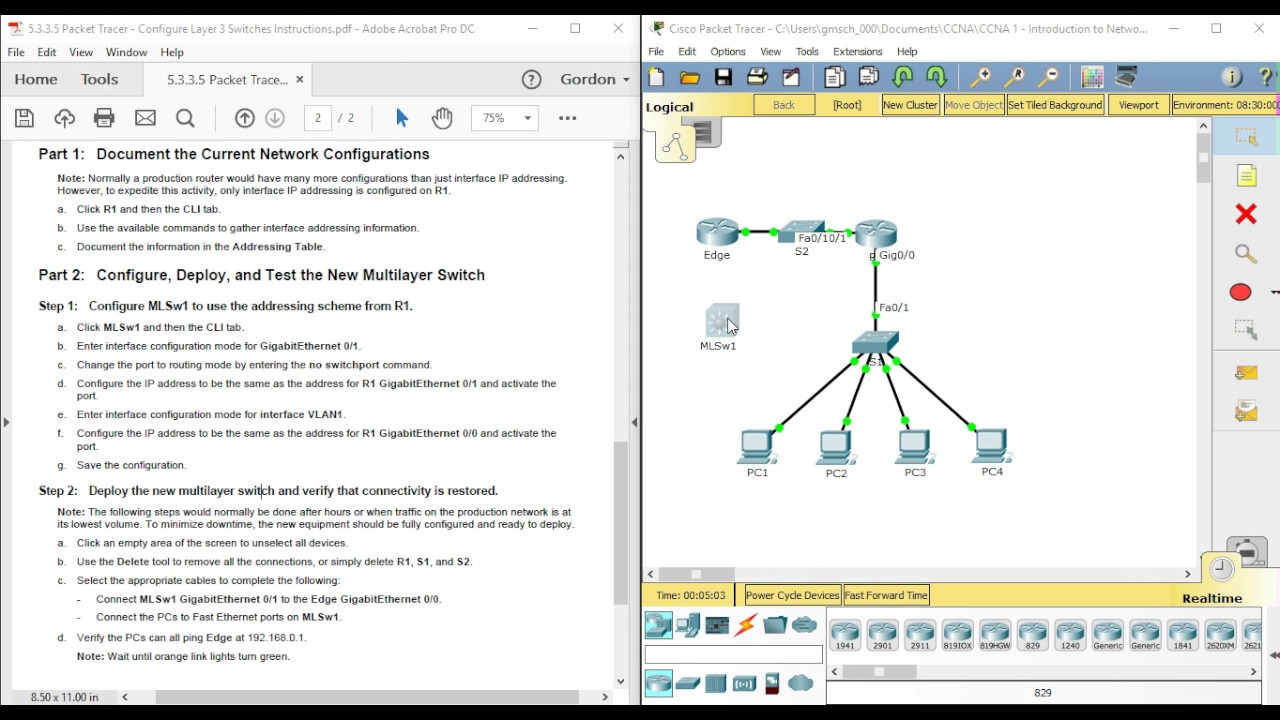Pick the Add Simple PDU envelope
Viewport: 1280px width, 720px height.
1246,372
